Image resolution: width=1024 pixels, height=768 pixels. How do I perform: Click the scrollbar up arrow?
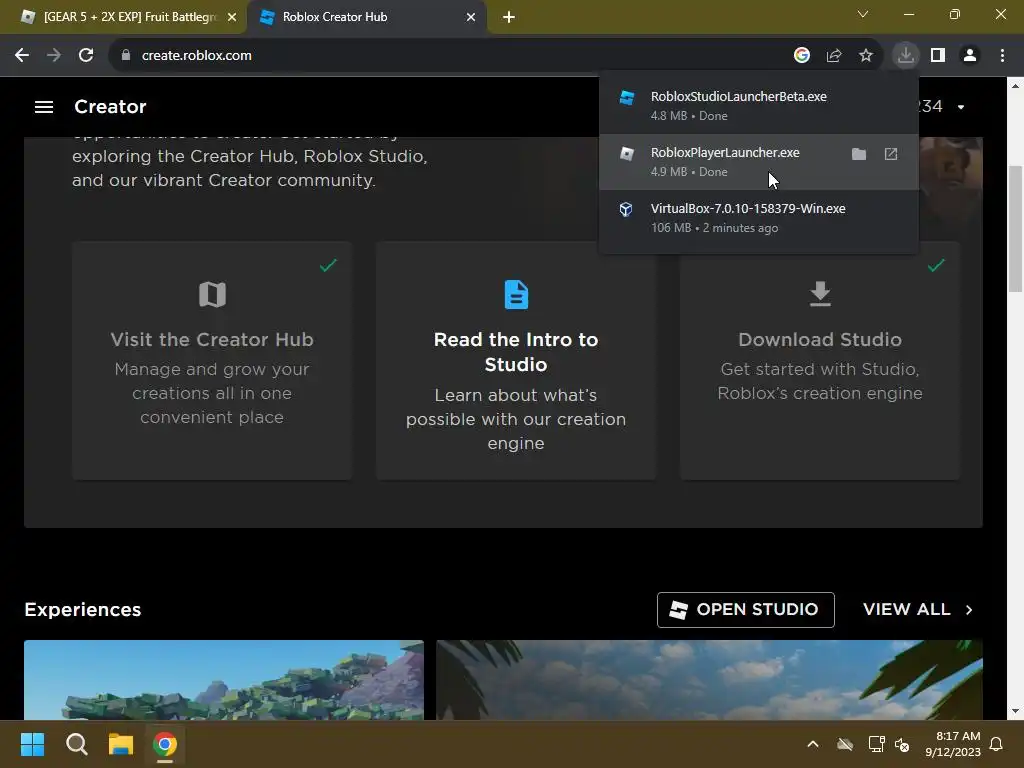click(1015, 86)
